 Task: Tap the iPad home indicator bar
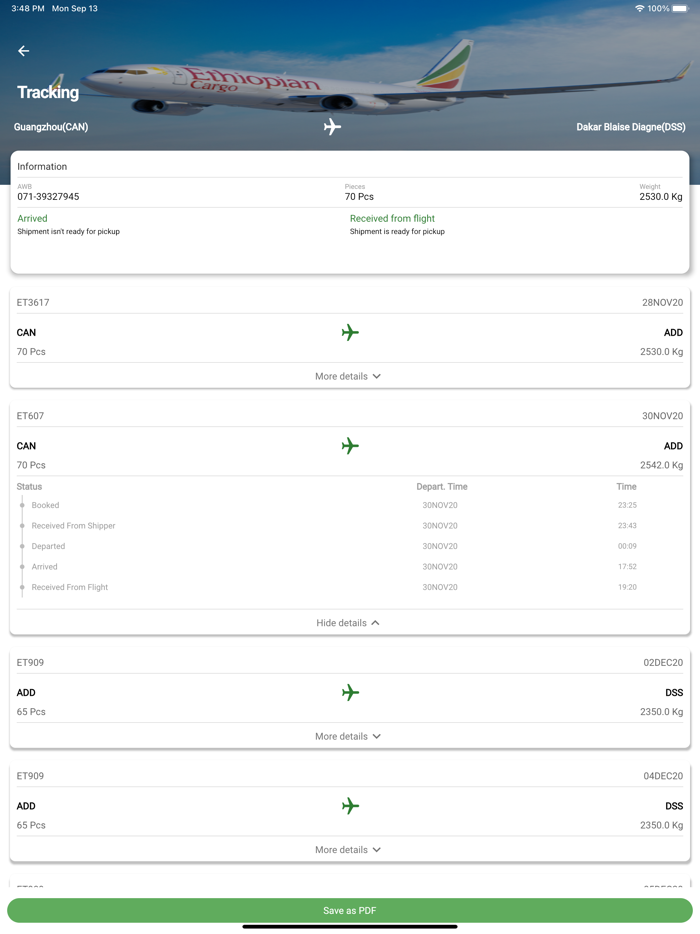(x=350, y=927)
